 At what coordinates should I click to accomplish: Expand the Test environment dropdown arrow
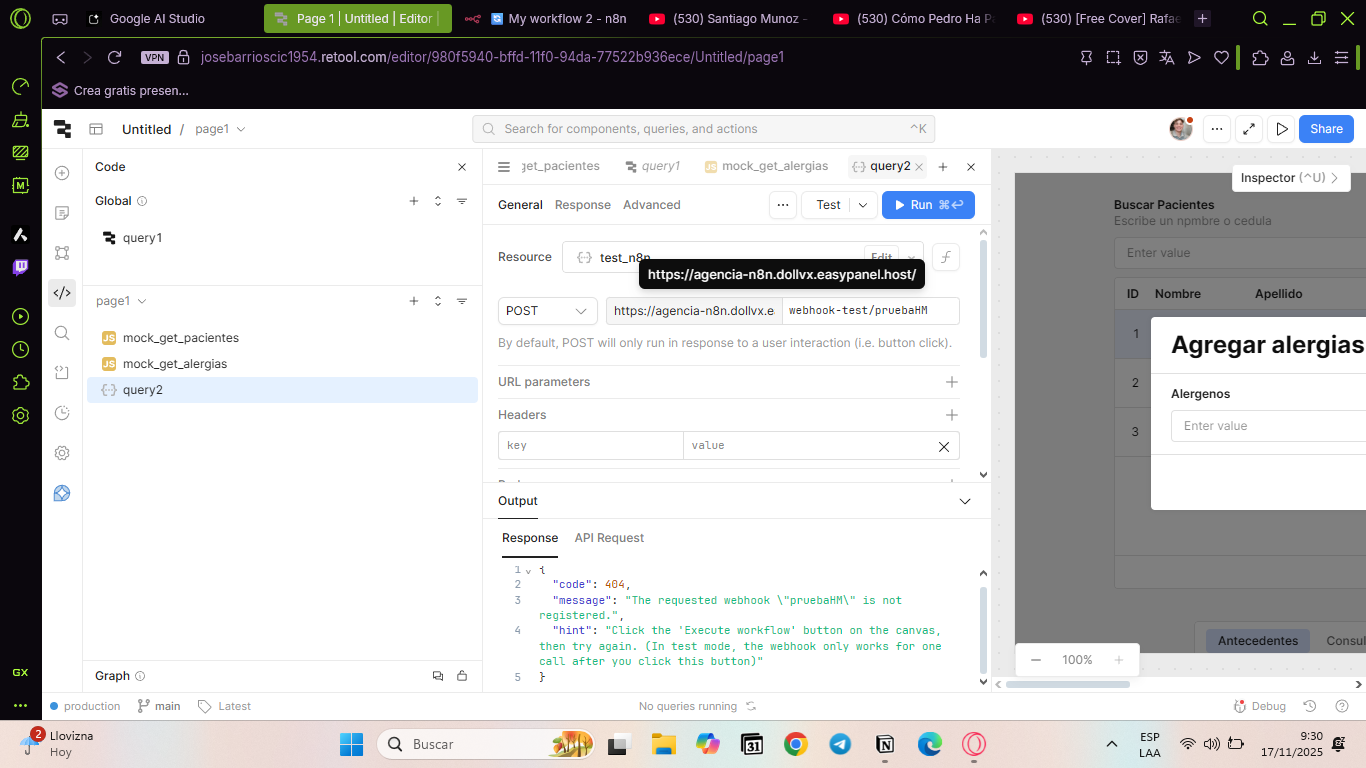click(x=863, y=205)
